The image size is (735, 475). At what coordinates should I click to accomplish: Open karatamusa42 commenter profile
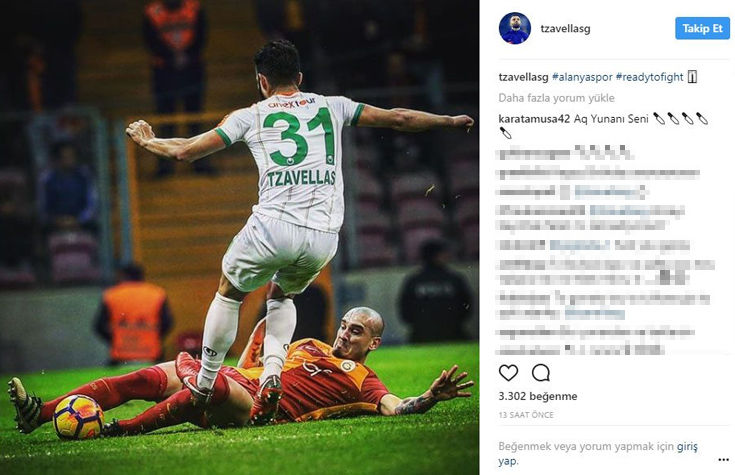point(534,119)
